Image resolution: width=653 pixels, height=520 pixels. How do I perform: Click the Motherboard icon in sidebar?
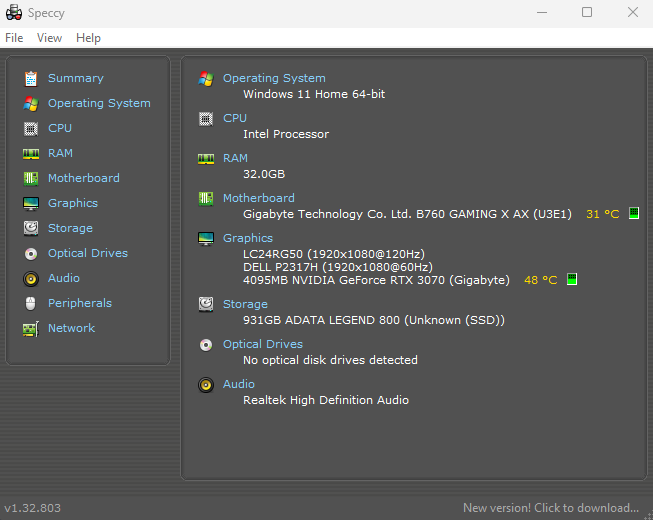pos(30,178)
